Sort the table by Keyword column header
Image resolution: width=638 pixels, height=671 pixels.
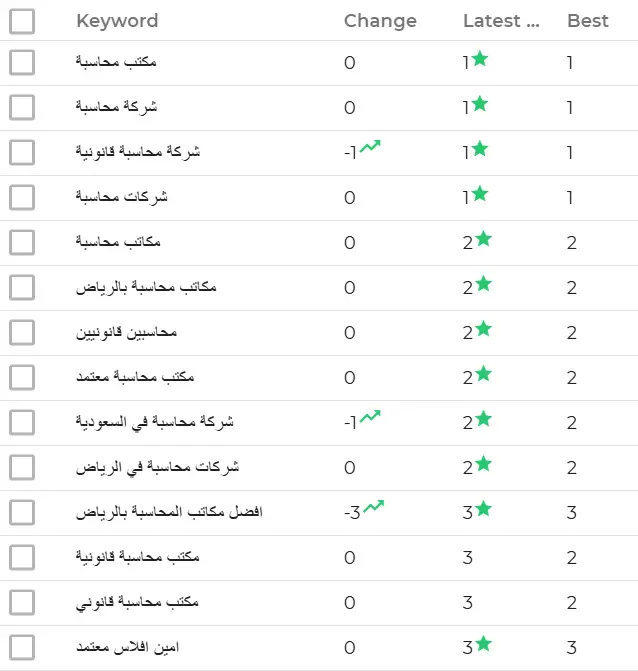point(117,21)
